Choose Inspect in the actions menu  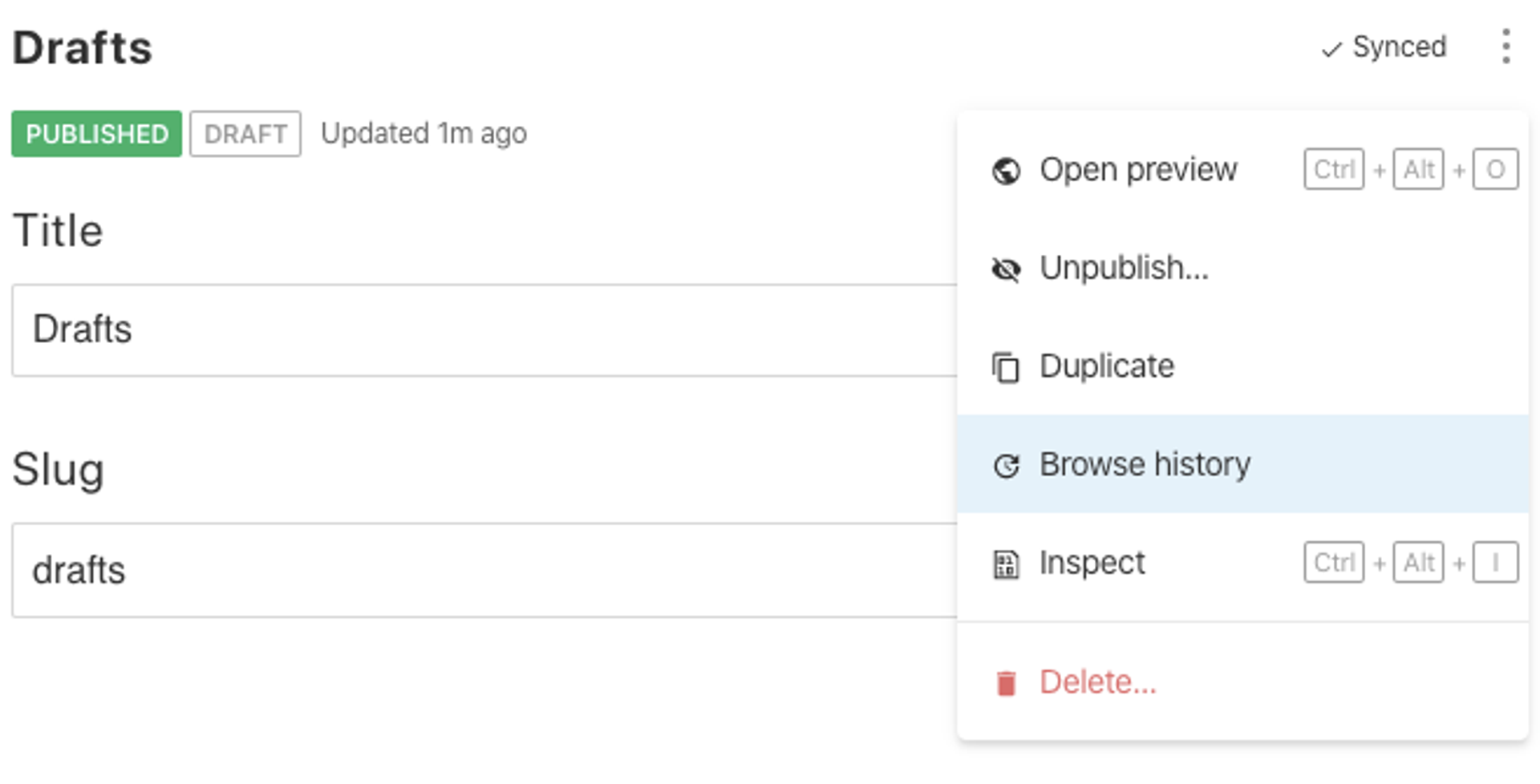coord(1092,563)
